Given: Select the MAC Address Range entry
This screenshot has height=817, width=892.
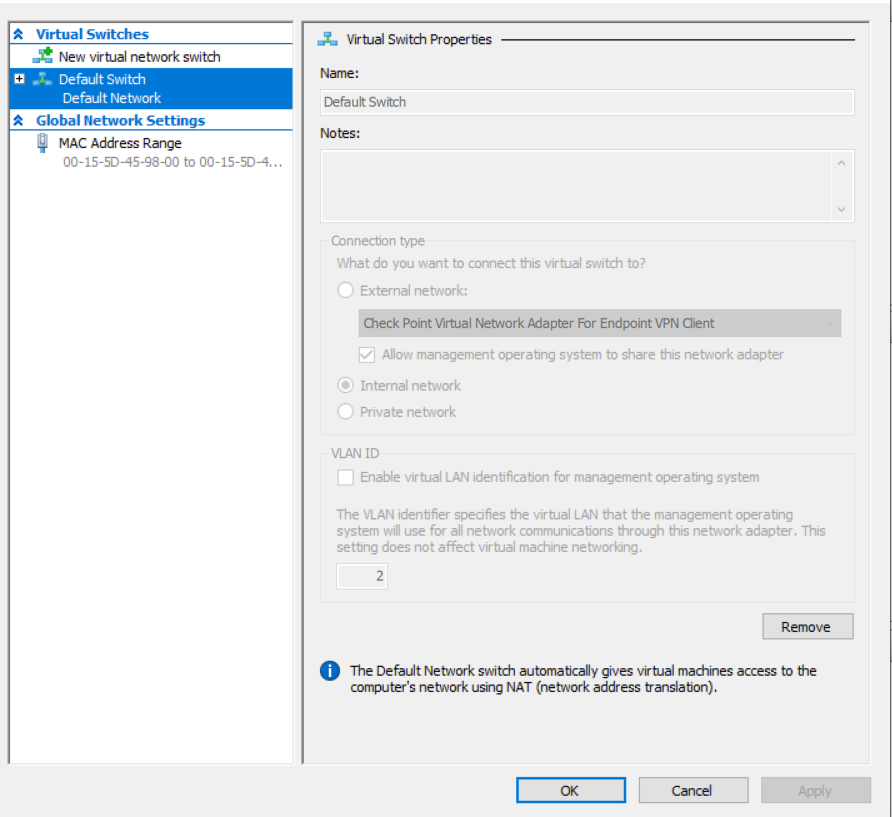Looking at the screenshot, I should pyautogui.click(x=120, y=143).
